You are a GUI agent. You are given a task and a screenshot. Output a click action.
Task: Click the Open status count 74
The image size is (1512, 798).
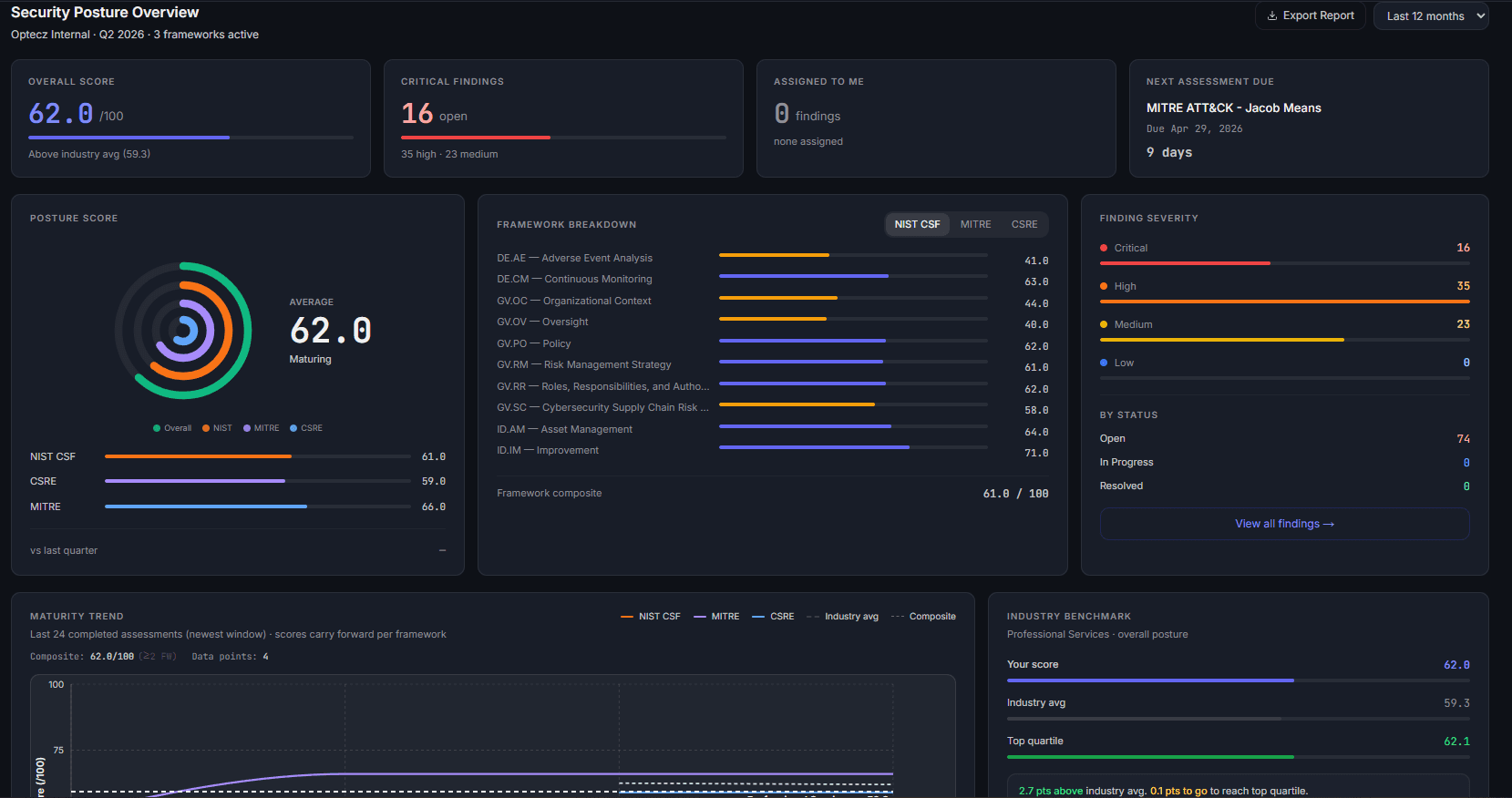[x=1463, y=439]
